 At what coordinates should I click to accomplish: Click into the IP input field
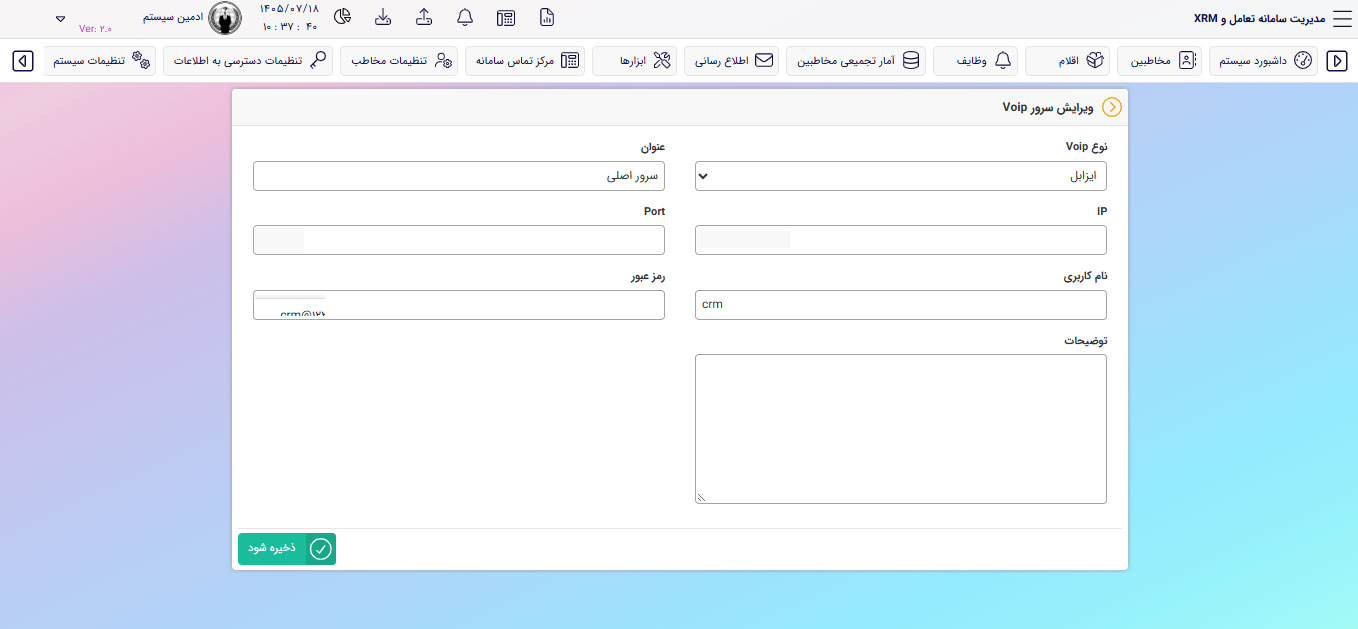pyautogui.click(x=901, y=240)
